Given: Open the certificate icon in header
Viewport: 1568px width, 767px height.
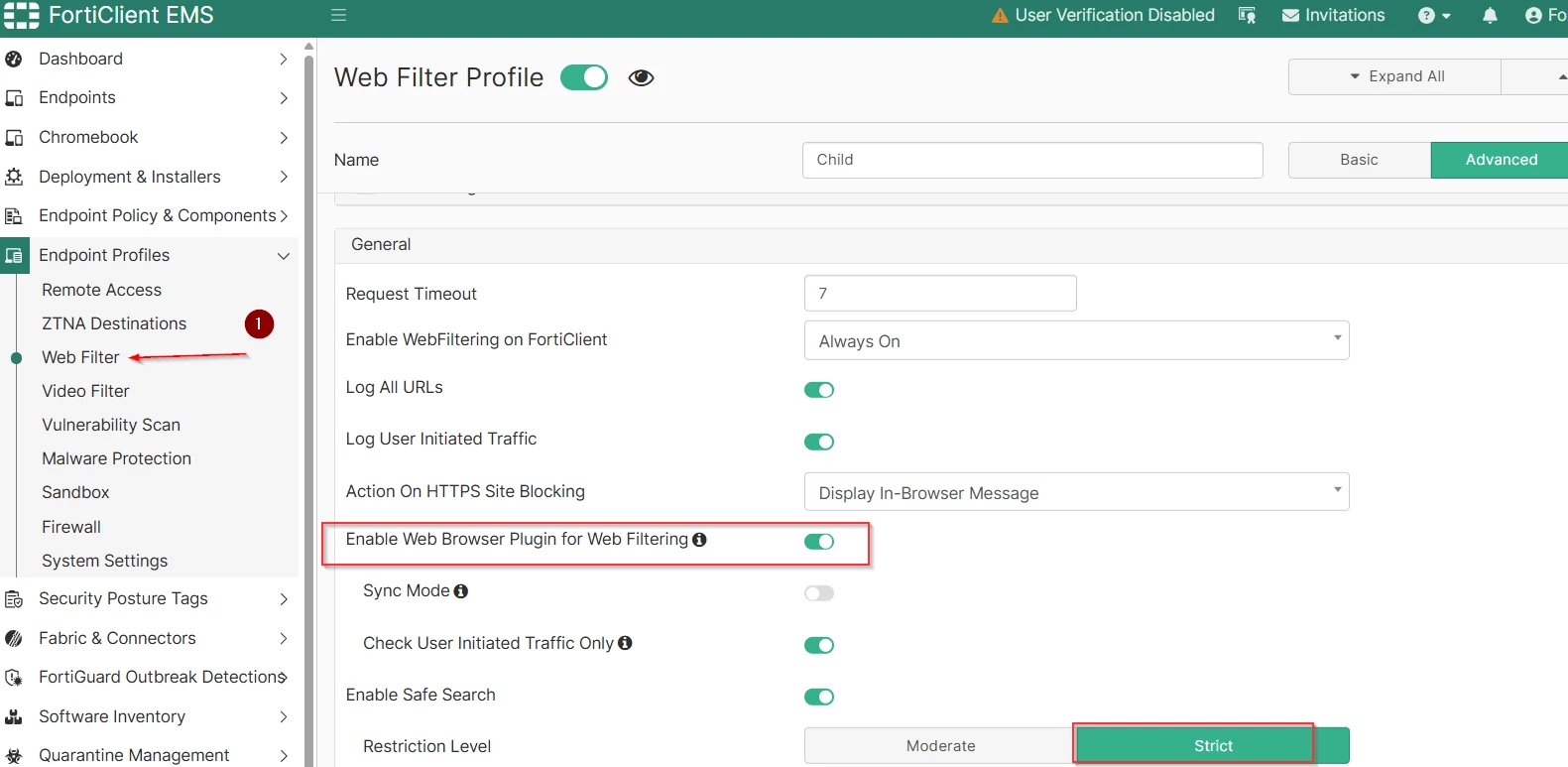Looking at the screenshot, I should 1247,15.
